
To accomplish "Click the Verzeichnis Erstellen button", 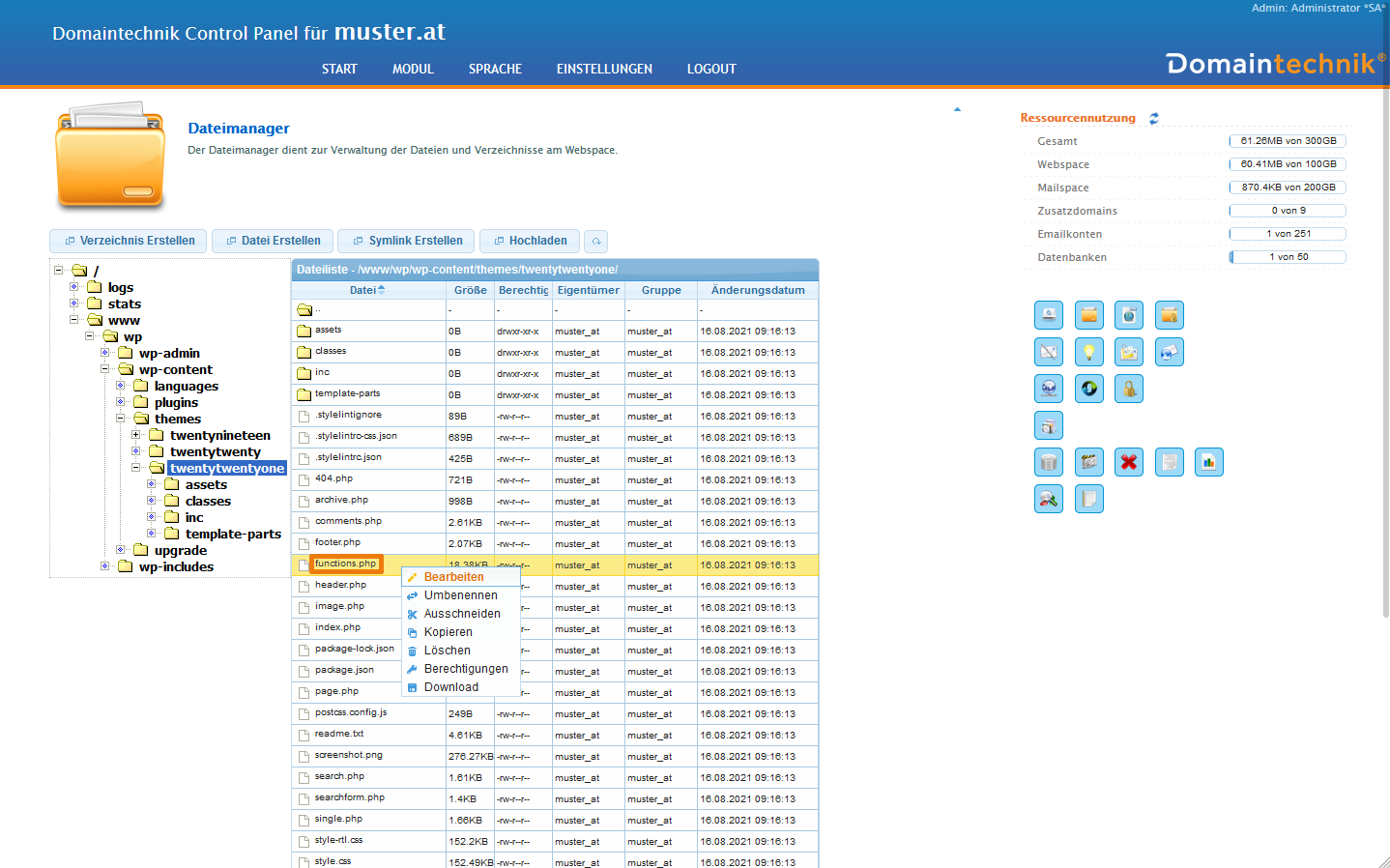I will (x=129, y=241).
